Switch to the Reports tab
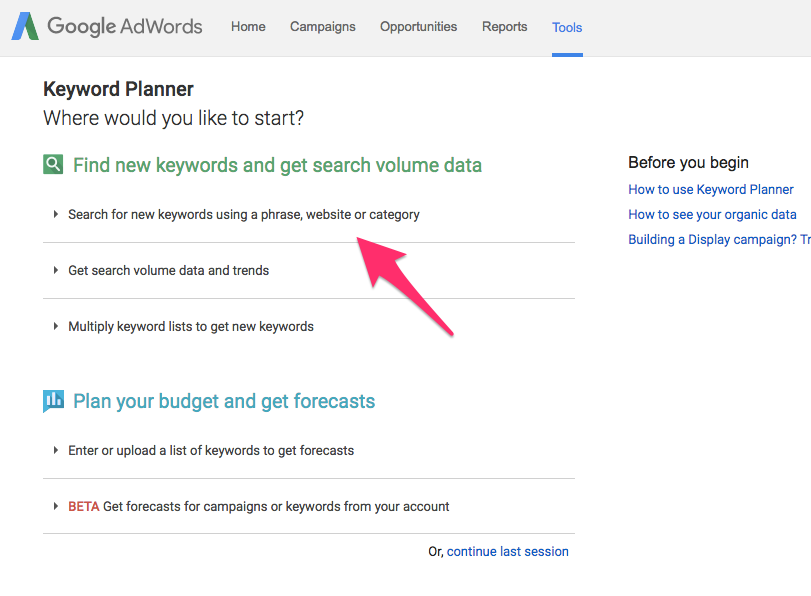Screen dimensions: 811x596 (x=504, y=27)
